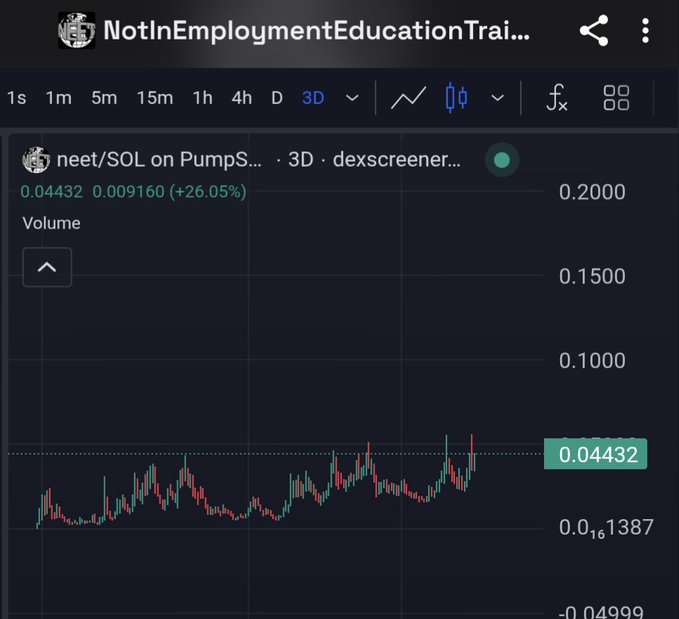
Task: Switch to 15m timeframe
Action: coord(155,98)
